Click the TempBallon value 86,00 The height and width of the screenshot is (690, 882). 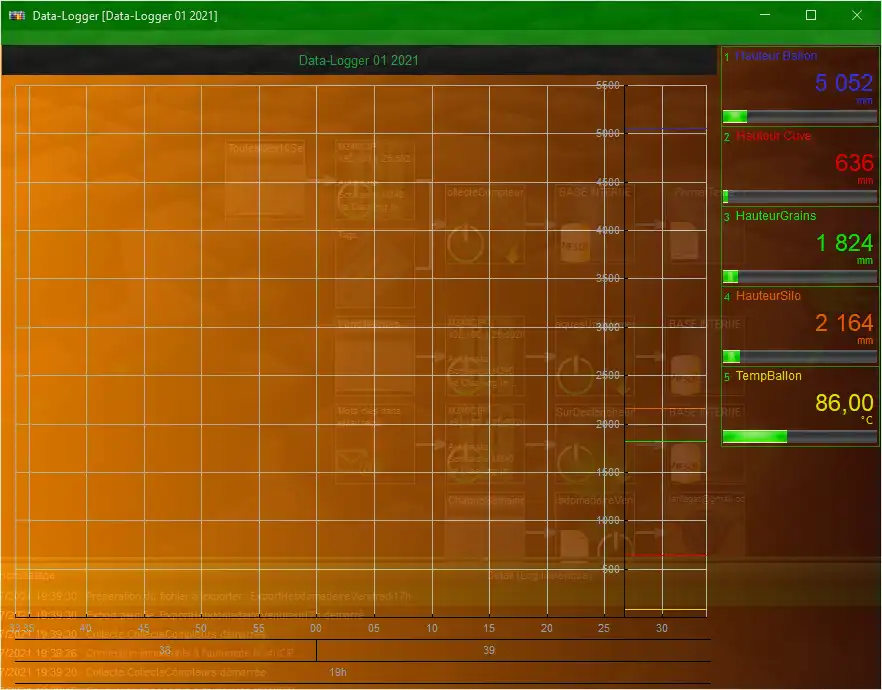(x=844, y=403)
